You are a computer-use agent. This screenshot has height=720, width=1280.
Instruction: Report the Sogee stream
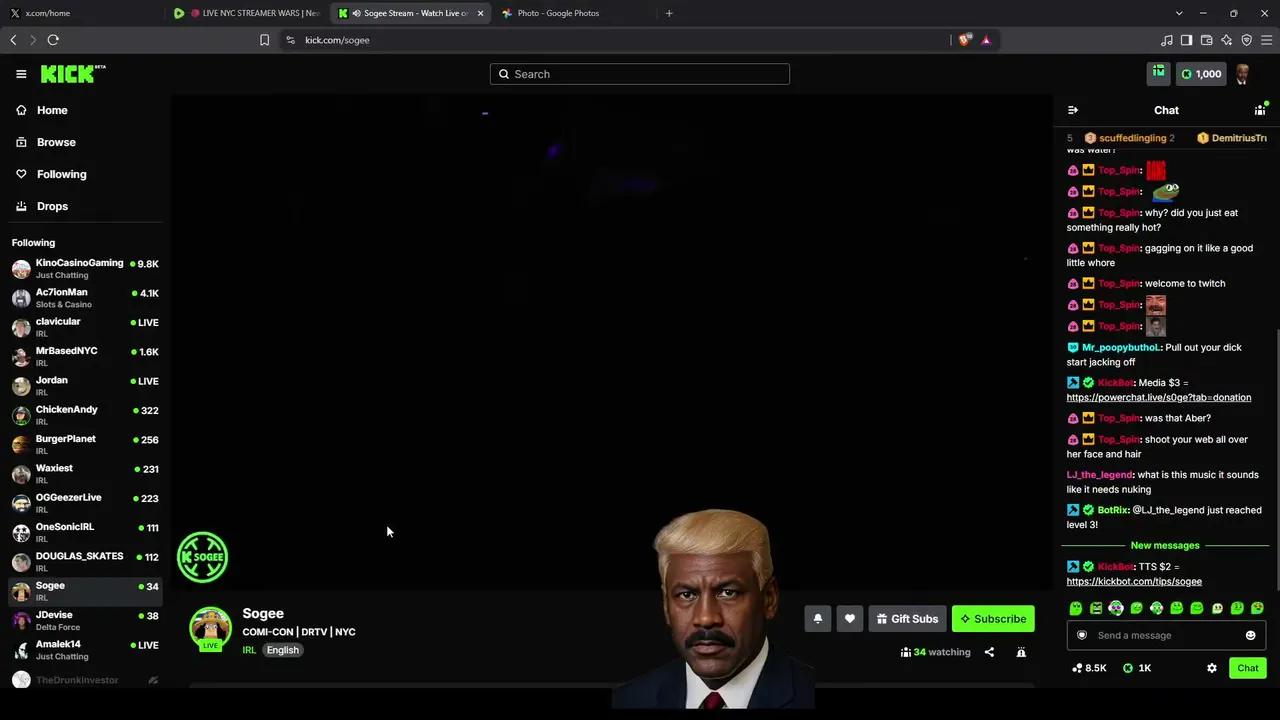click(1021, 652)
